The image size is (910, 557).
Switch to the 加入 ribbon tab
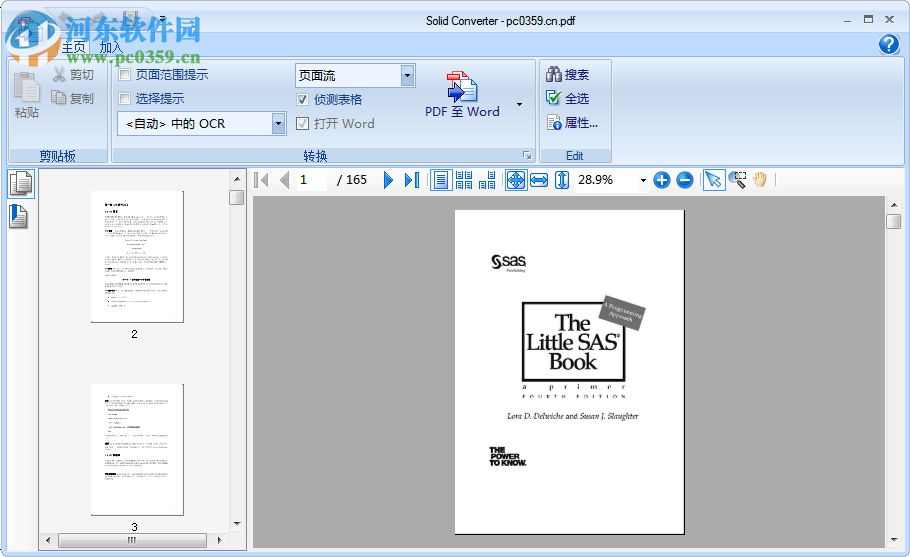(x=111, y=48)
